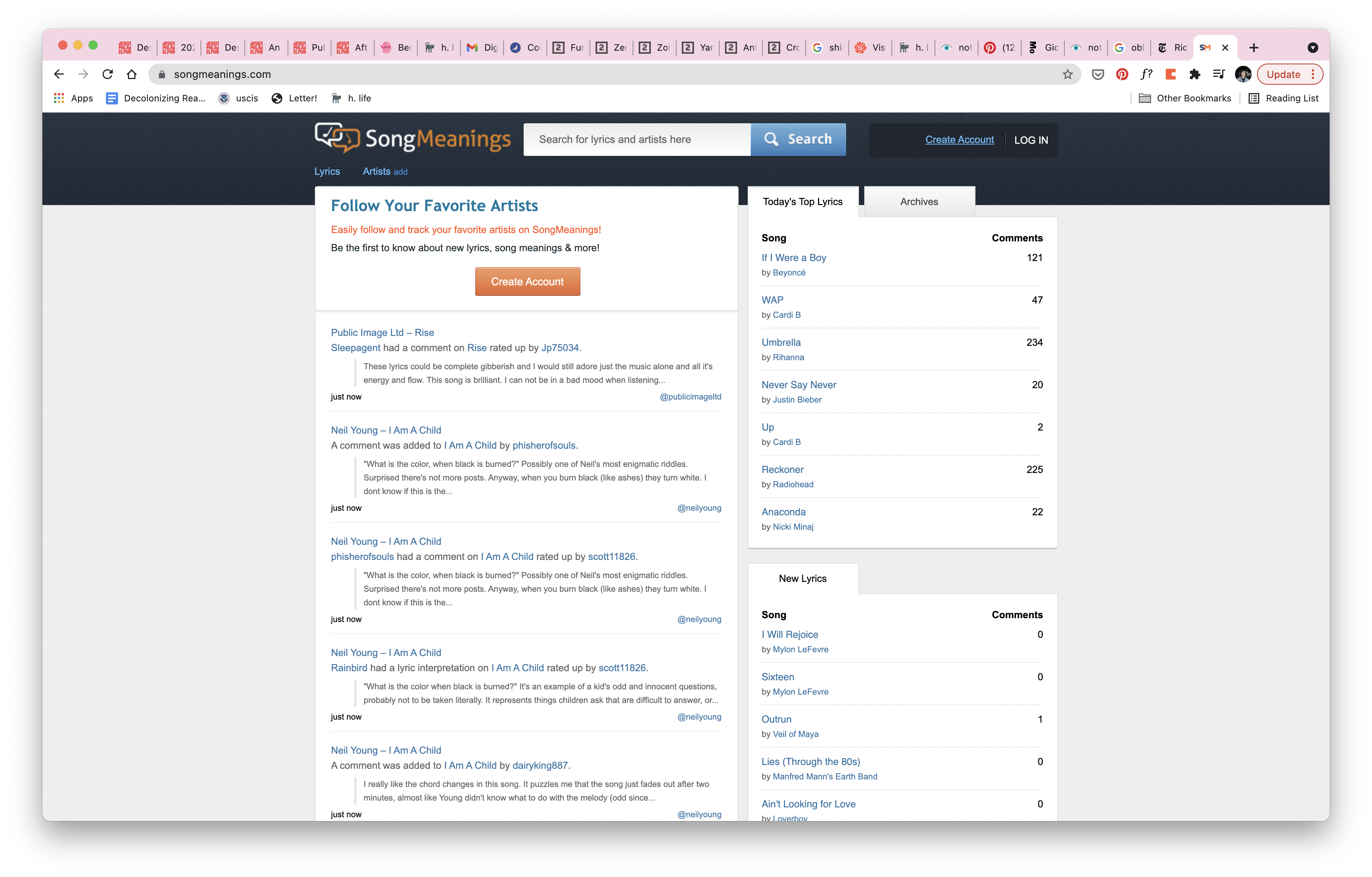The width and height of the screenshot is (1372, 877).
Task: Open the Other Bookmarks folder
Action: [x=1185, y=98]
